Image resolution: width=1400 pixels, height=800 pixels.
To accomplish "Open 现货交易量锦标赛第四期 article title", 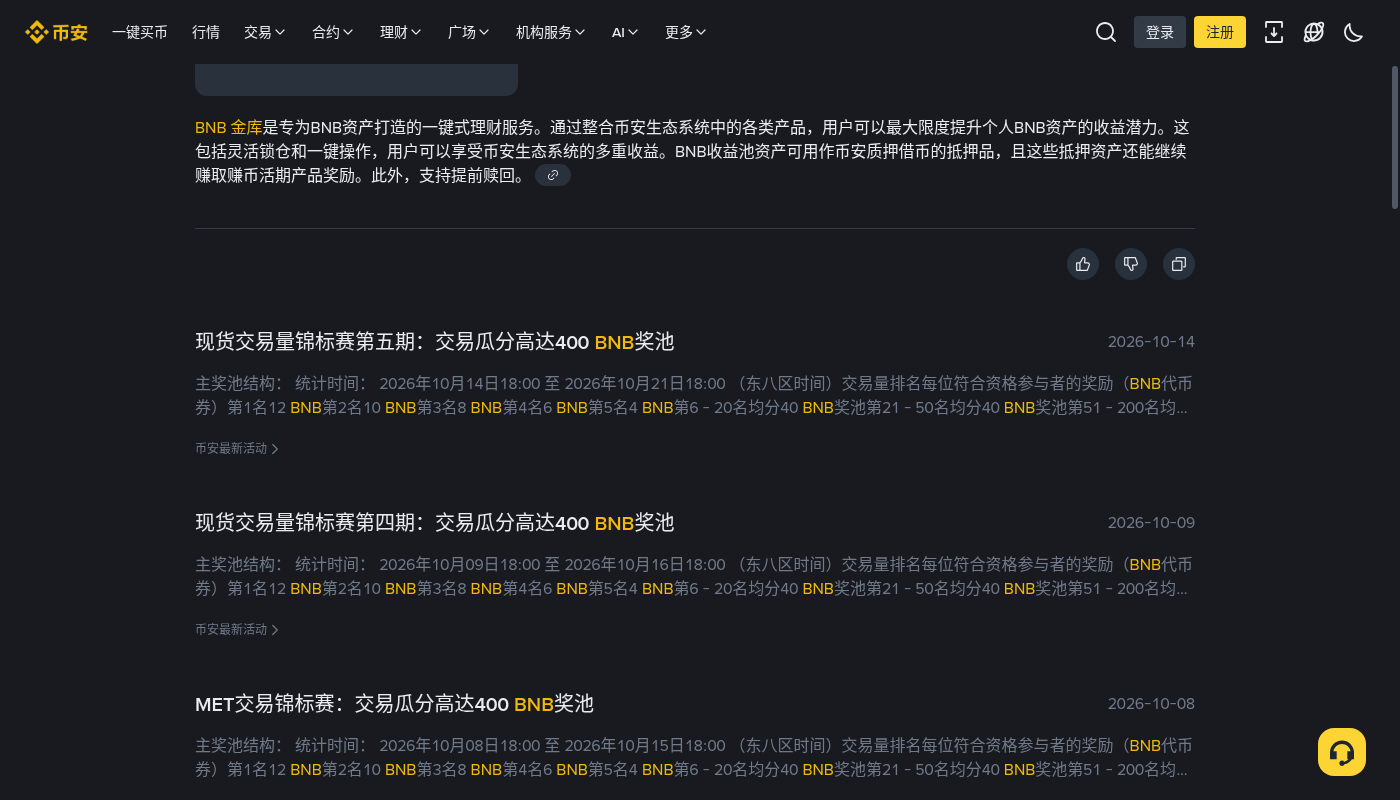I will click(x=435, y=523).
